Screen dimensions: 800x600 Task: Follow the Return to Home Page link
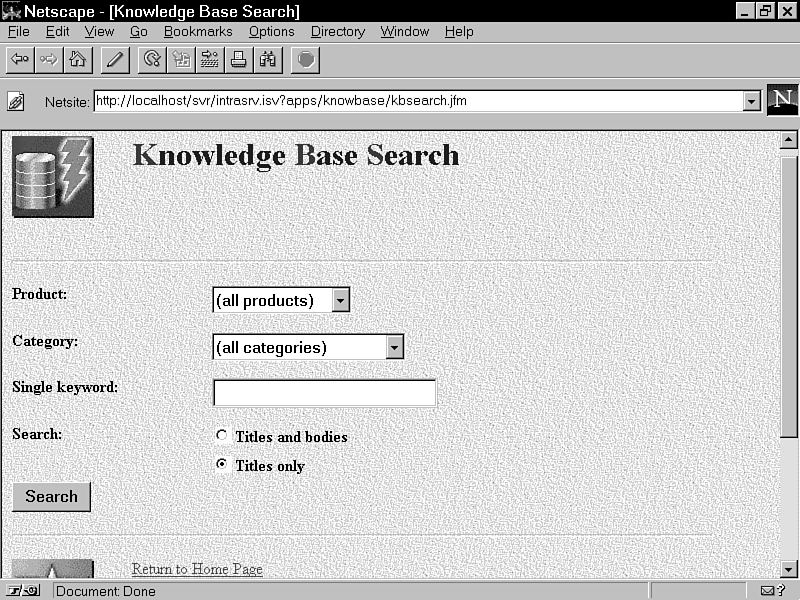[x=197, y=569]
